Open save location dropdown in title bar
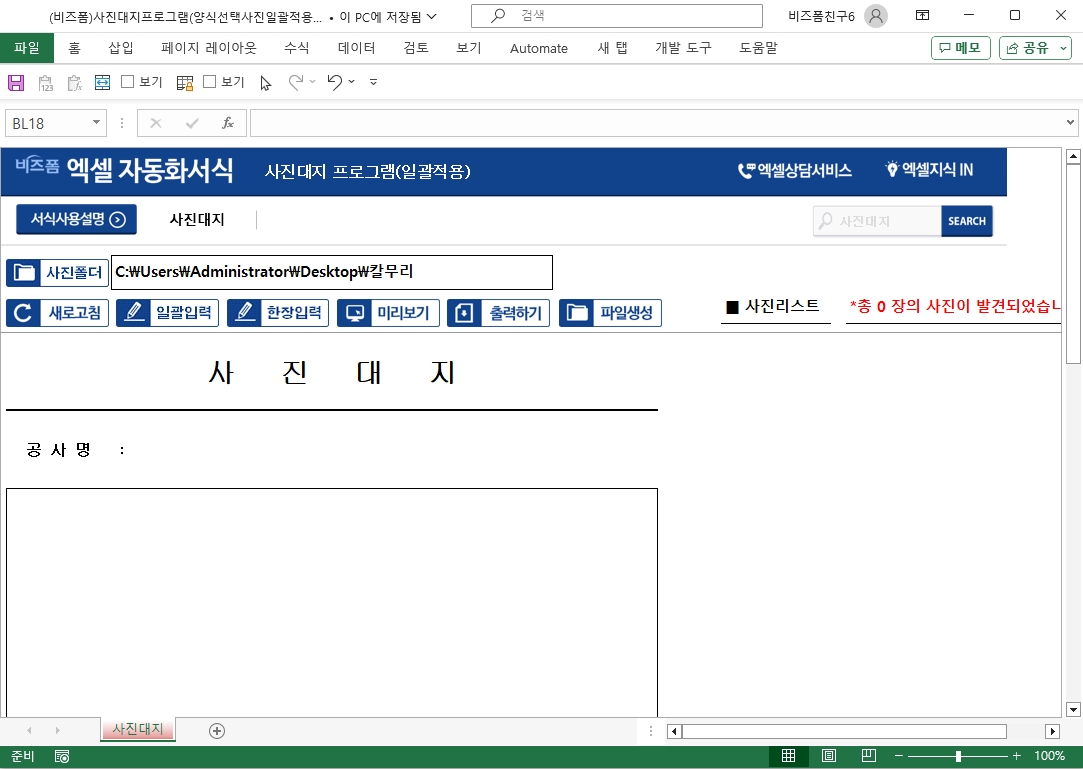Screen dimensions: 1083x769 [x=431, y=16]
